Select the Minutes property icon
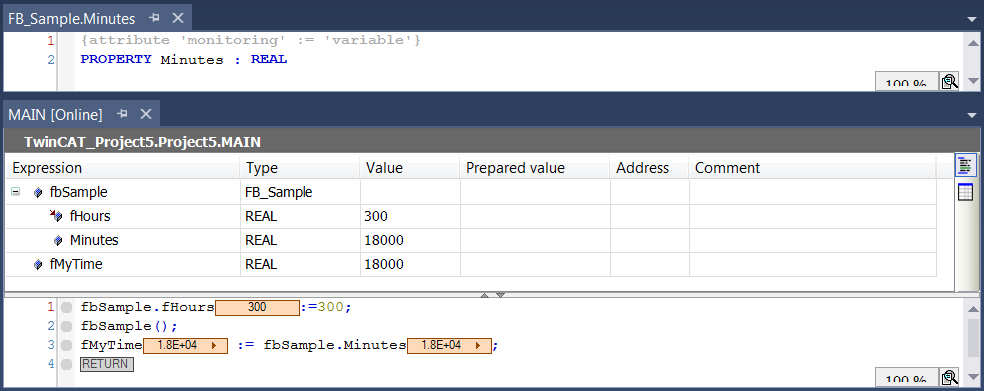 [58, 240]
